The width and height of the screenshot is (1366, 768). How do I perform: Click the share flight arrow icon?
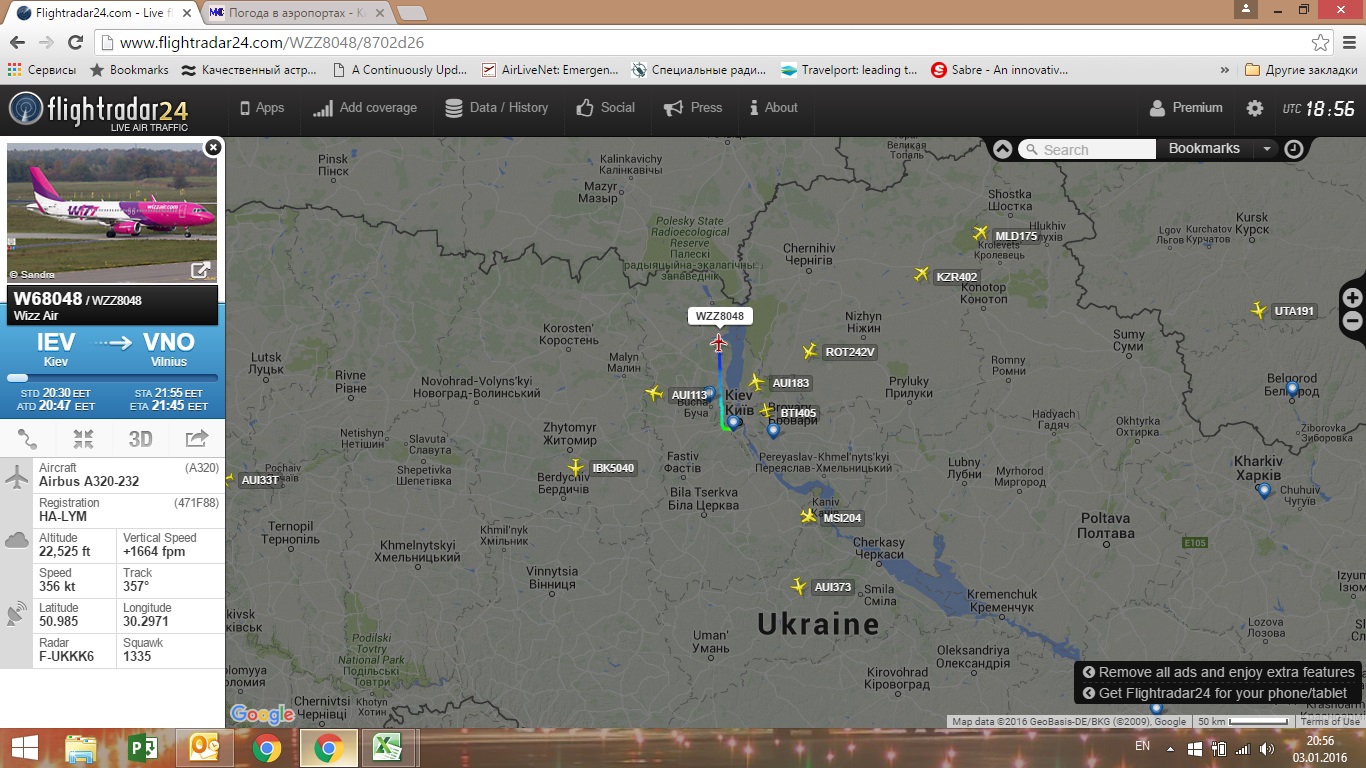click(197, 439)
